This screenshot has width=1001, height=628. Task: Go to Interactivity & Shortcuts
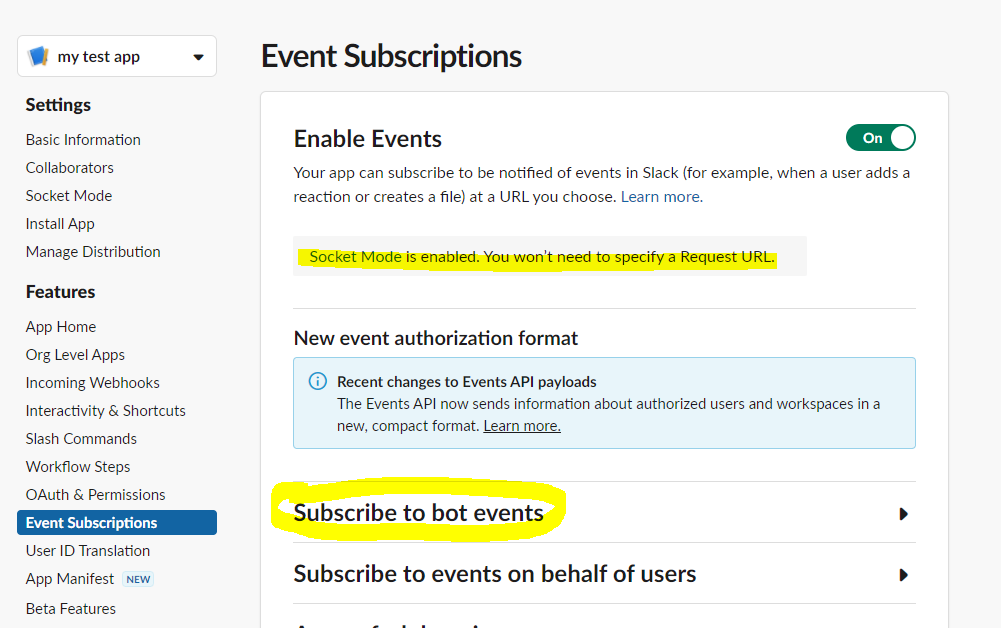click(105, 411)
